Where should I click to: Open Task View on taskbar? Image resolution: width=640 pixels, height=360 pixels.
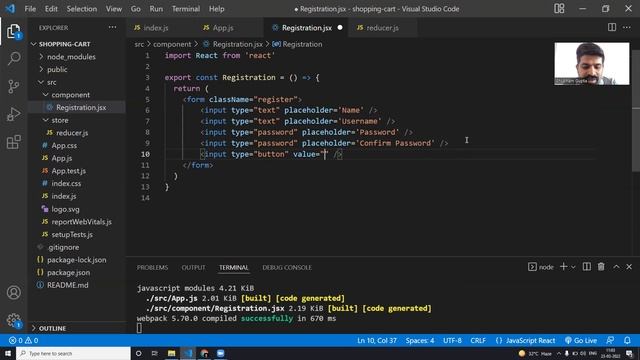pyautogui.click(x=155, y=353)
